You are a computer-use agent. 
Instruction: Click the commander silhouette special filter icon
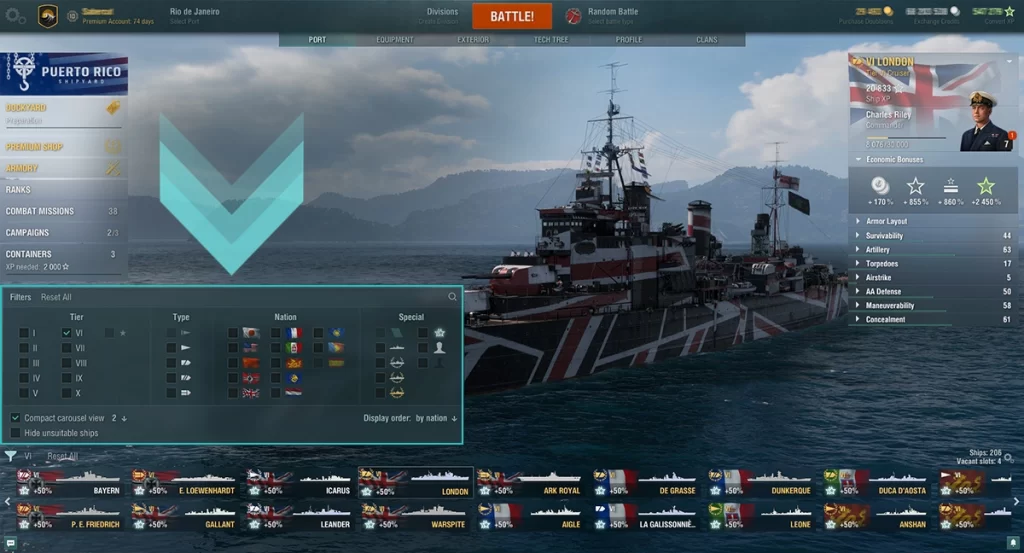tap(440, 348)
